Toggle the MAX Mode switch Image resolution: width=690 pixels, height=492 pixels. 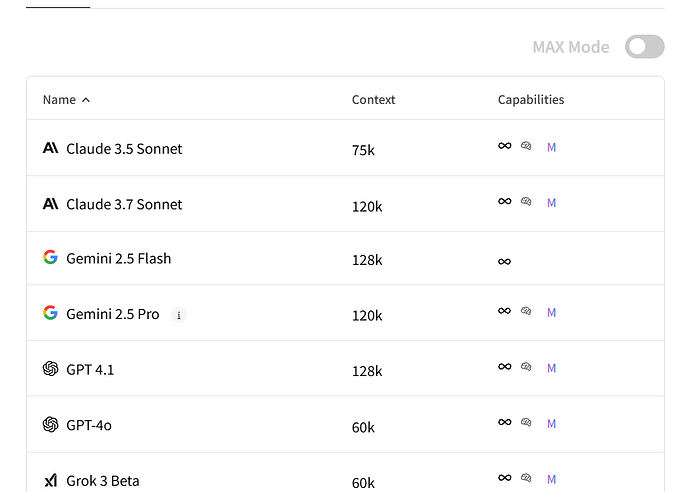tap(645, 47)
